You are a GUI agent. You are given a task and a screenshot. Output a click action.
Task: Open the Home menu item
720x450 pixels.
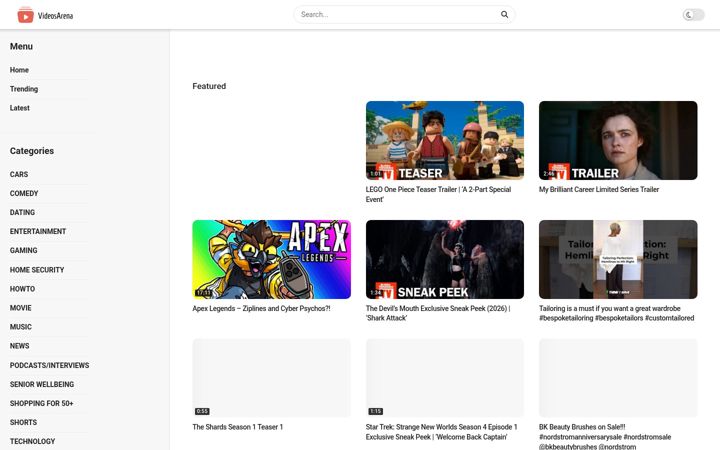pyautogui.click(x=19, y=70)
